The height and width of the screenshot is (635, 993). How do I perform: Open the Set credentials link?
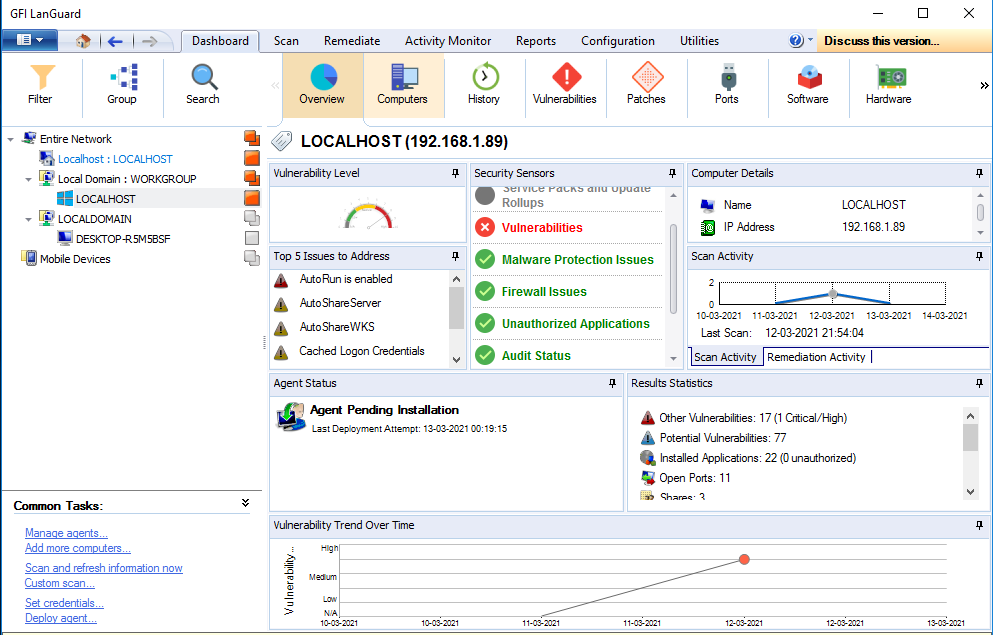click(65, 603)
